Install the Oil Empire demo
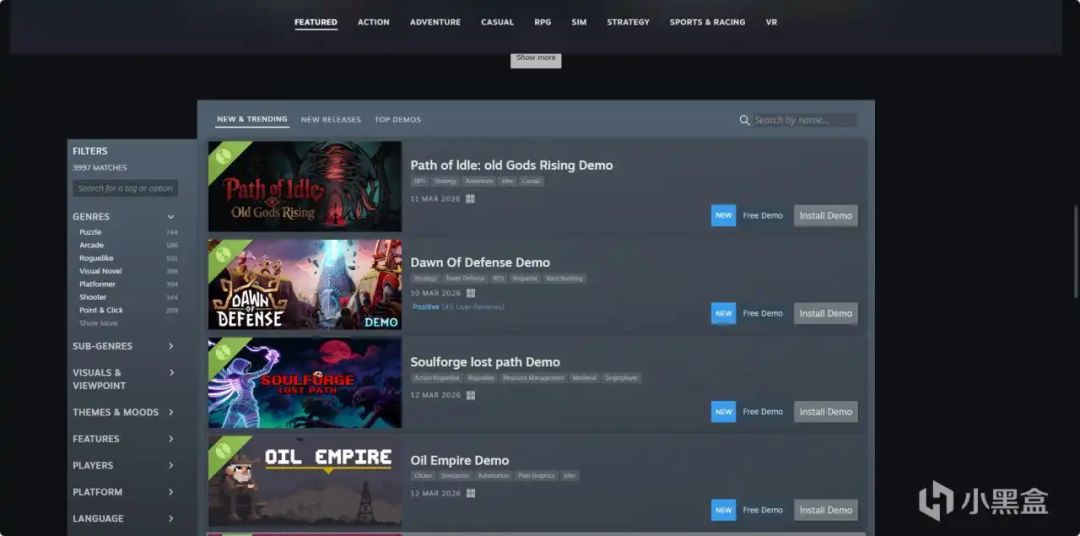Screen dimensions: 1080x536 click(x=826, y=510)
